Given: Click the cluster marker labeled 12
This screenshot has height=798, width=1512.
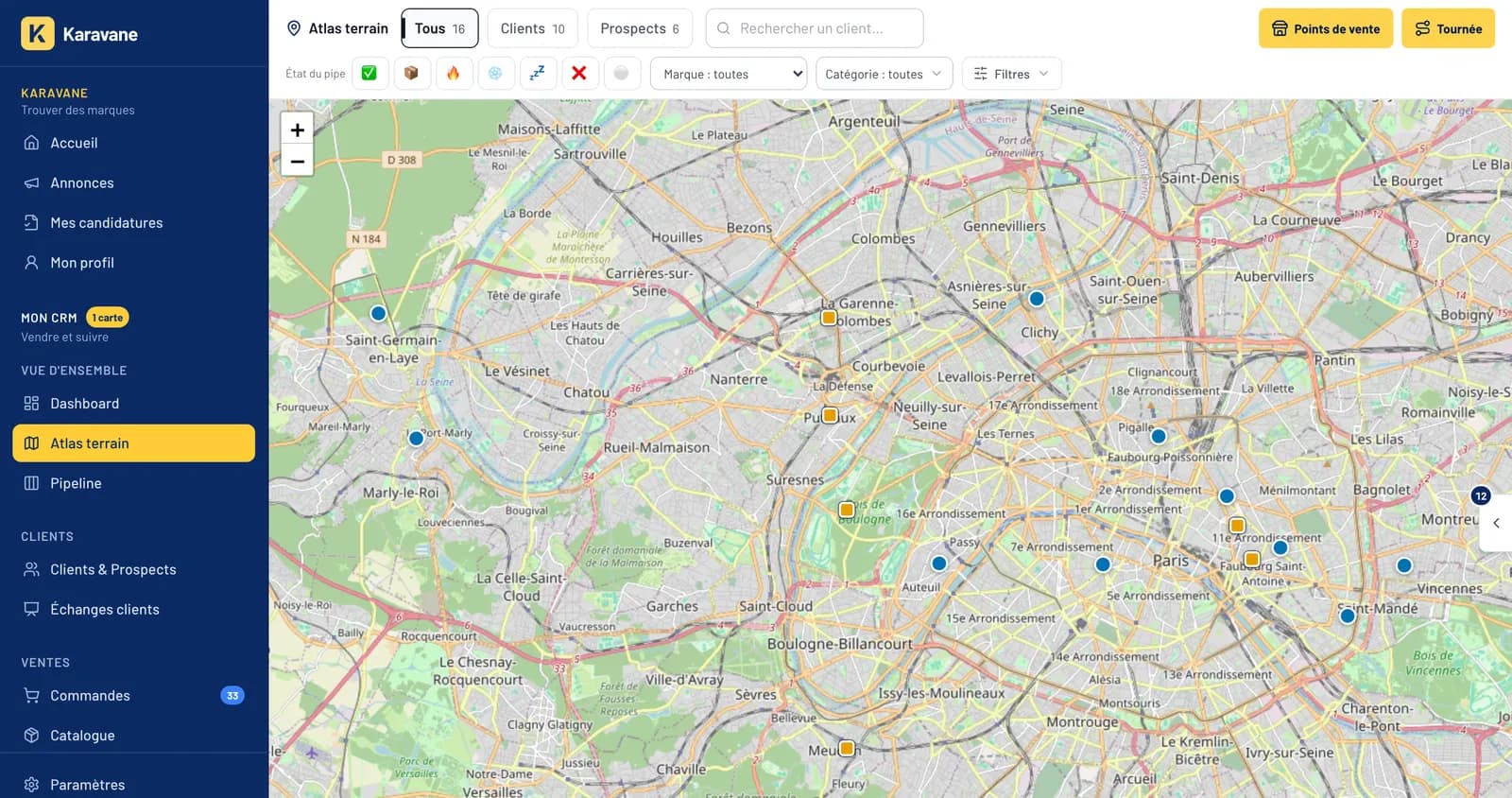Looking at the screenshot, I should pos(1481,495).
